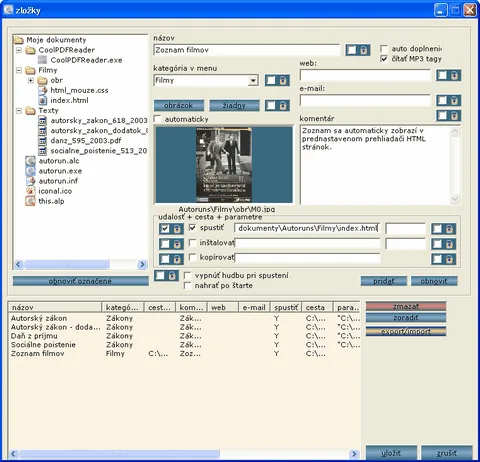The image size is (480, 462).
Task: Click the film poster image preview
Action: pos(224,165)
